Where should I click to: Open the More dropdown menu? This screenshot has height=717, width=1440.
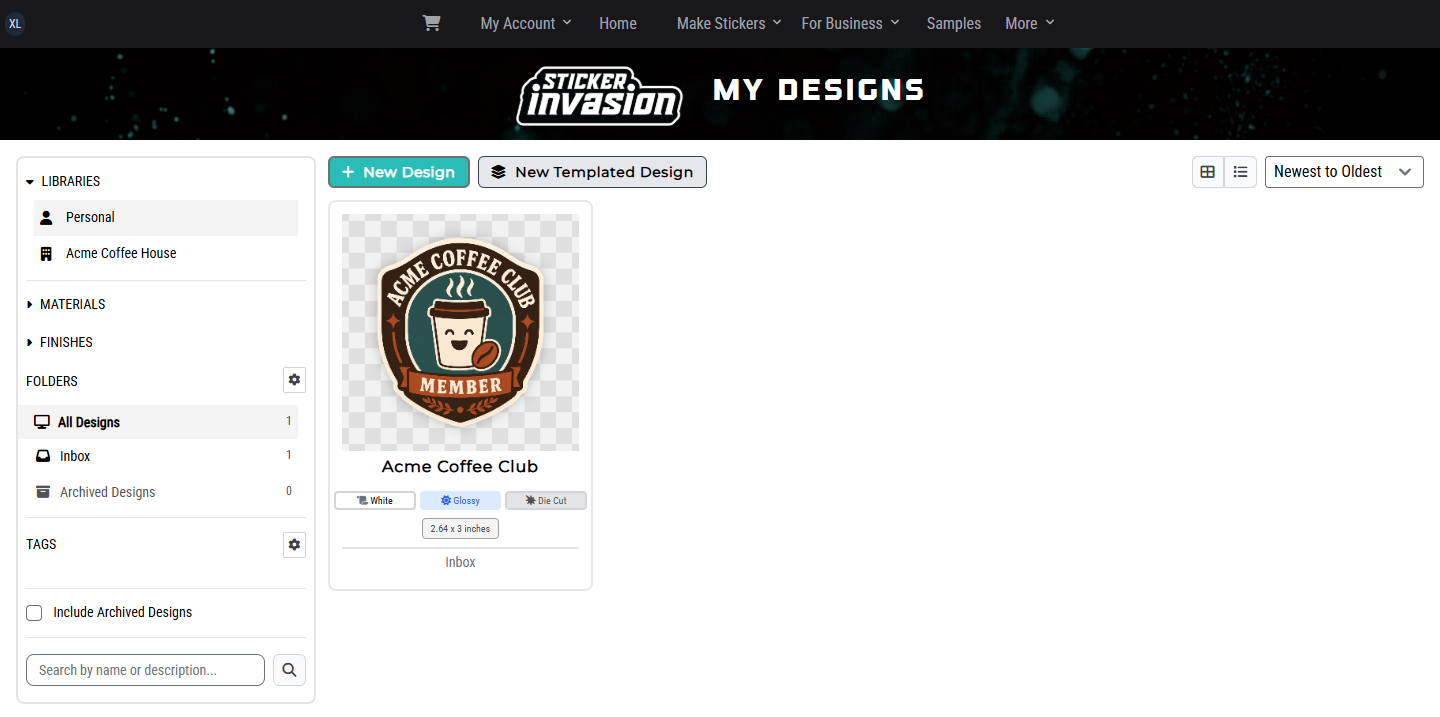pos(1030,23)
